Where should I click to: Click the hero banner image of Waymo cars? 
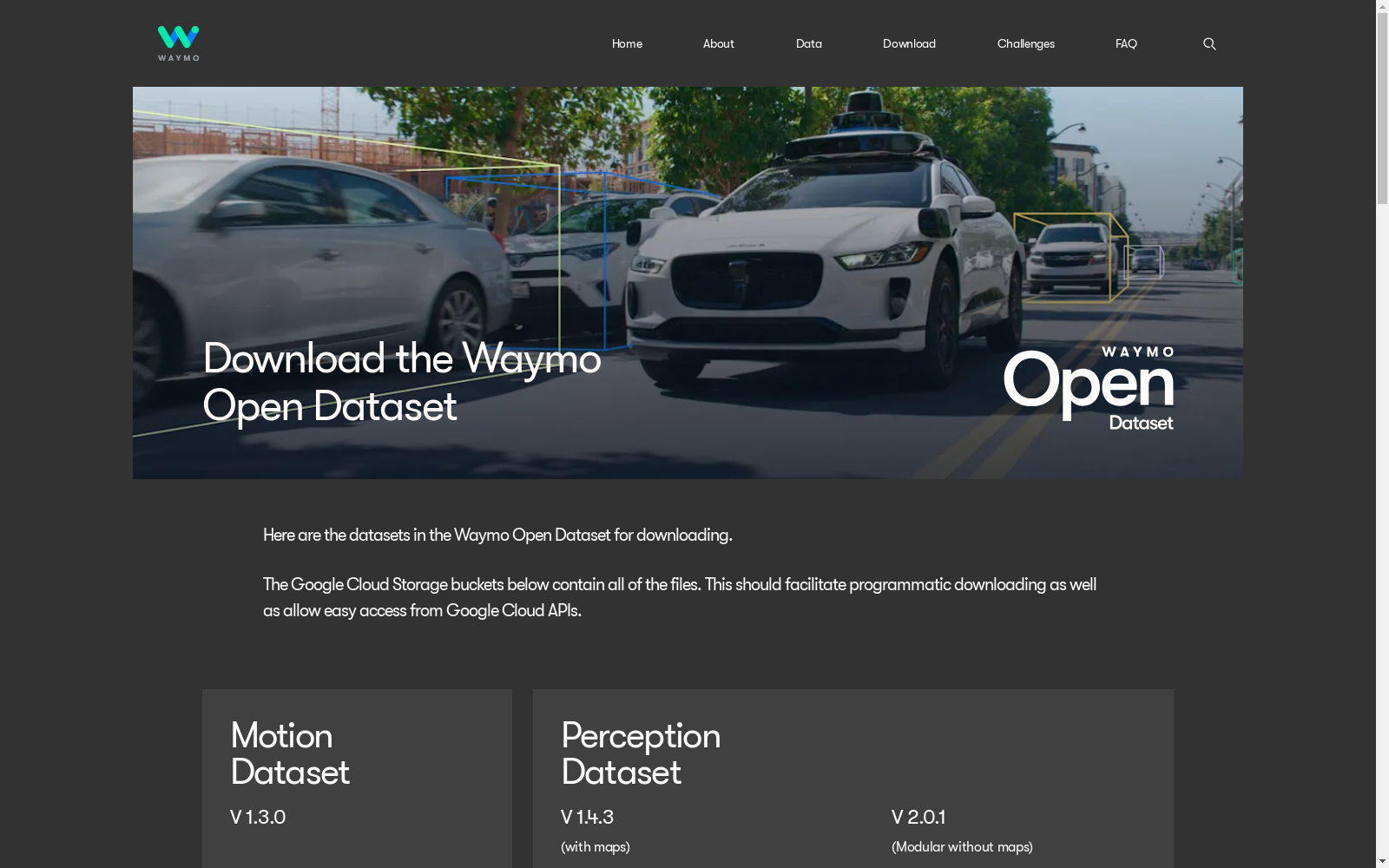[688, 283]
